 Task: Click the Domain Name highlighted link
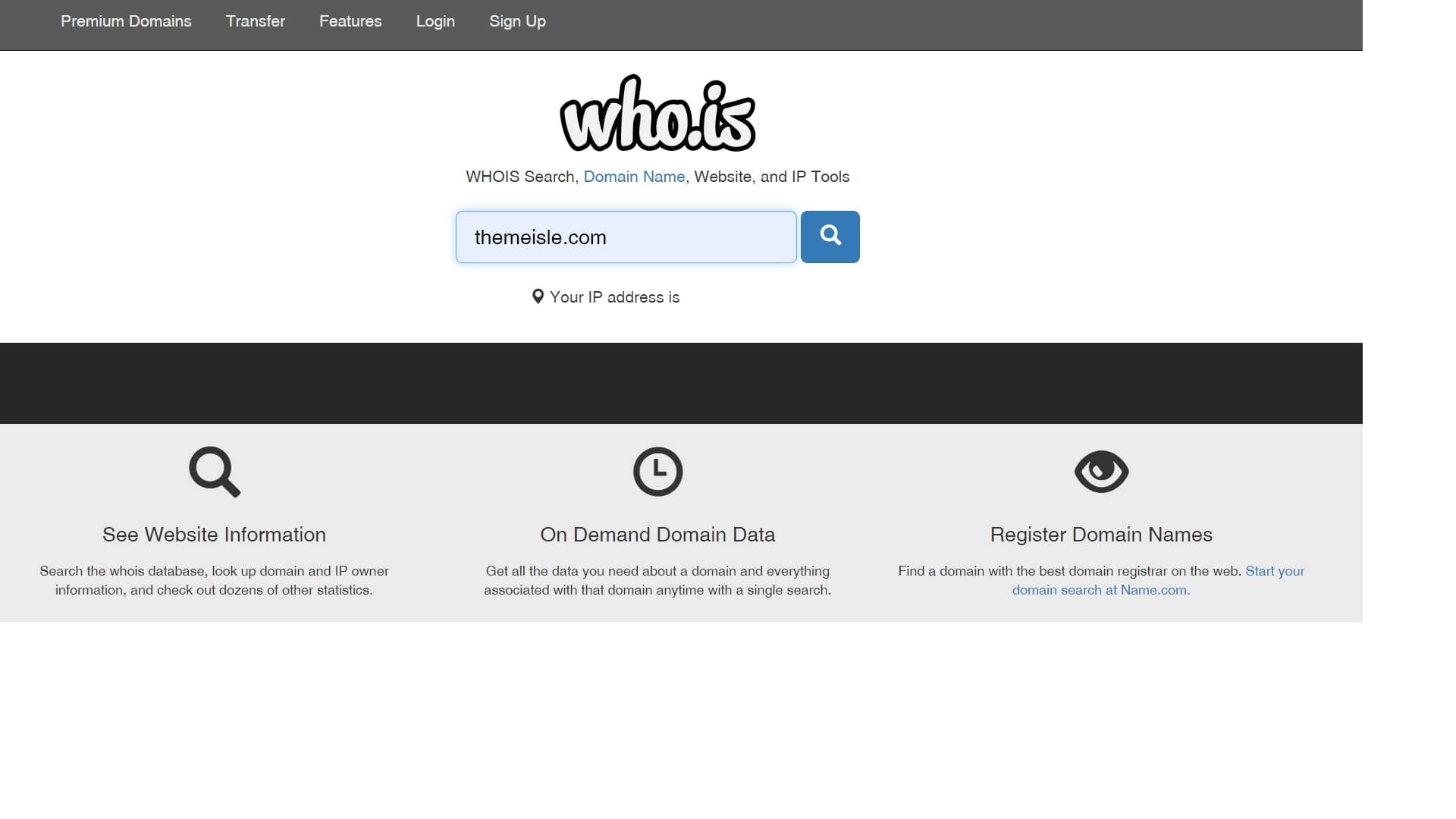(634, 176)
